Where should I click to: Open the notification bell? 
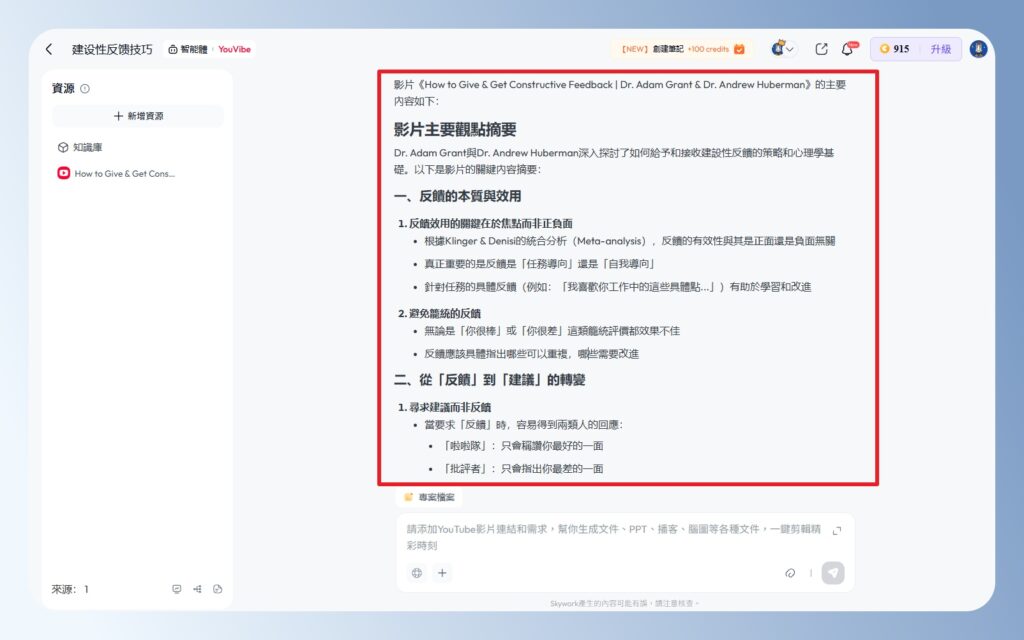[847, 49]
